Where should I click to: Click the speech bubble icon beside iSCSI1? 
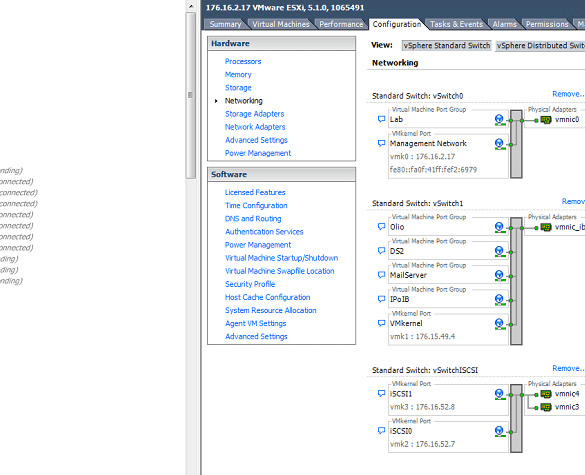coord(381,393)
